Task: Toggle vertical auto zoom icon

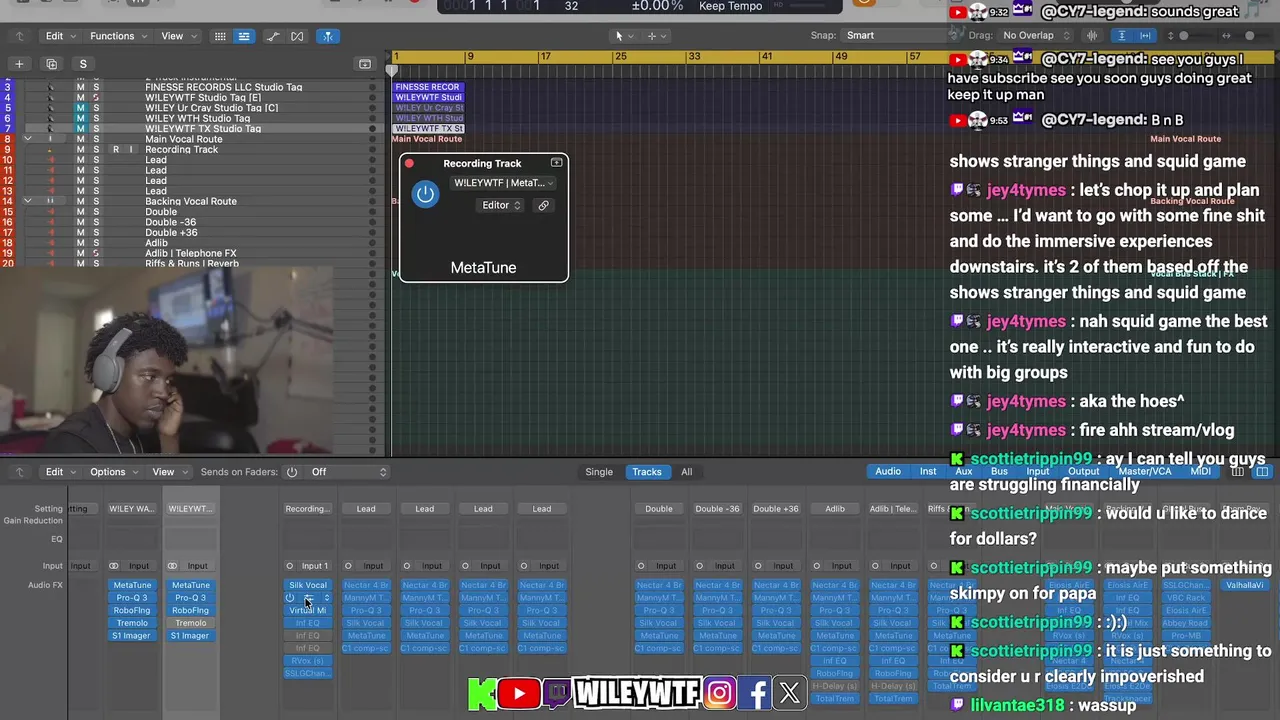Action: (x=1121, y=36)
